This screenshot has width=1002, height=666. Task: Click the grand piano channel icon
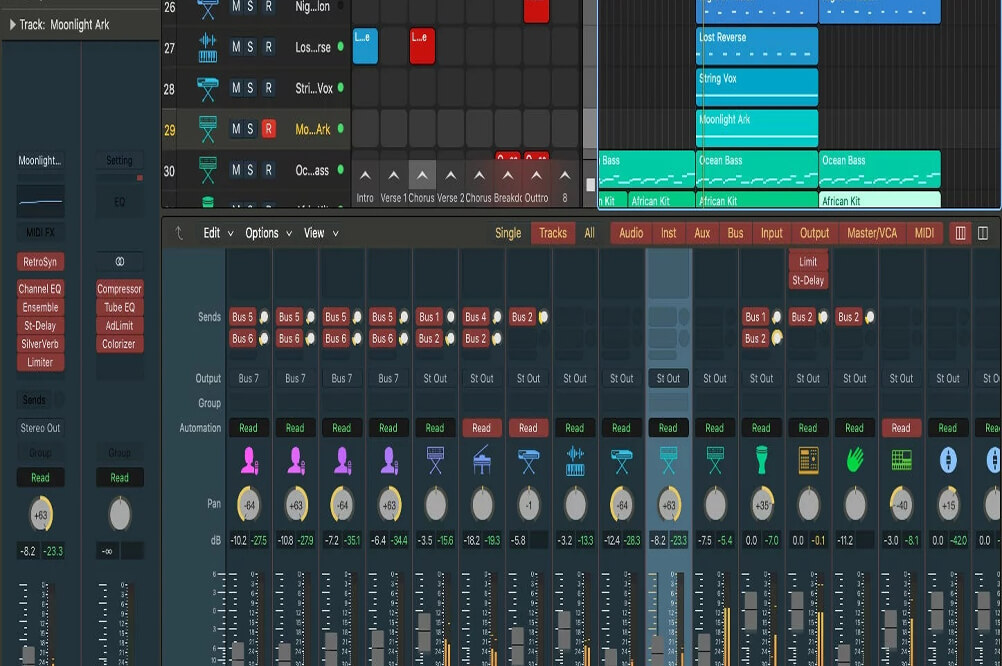481,460
